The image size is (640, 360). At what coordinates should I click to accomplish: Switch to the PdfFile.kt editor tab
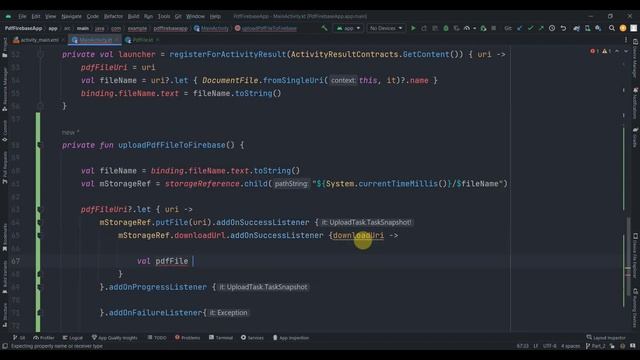(x=142, y=40)
